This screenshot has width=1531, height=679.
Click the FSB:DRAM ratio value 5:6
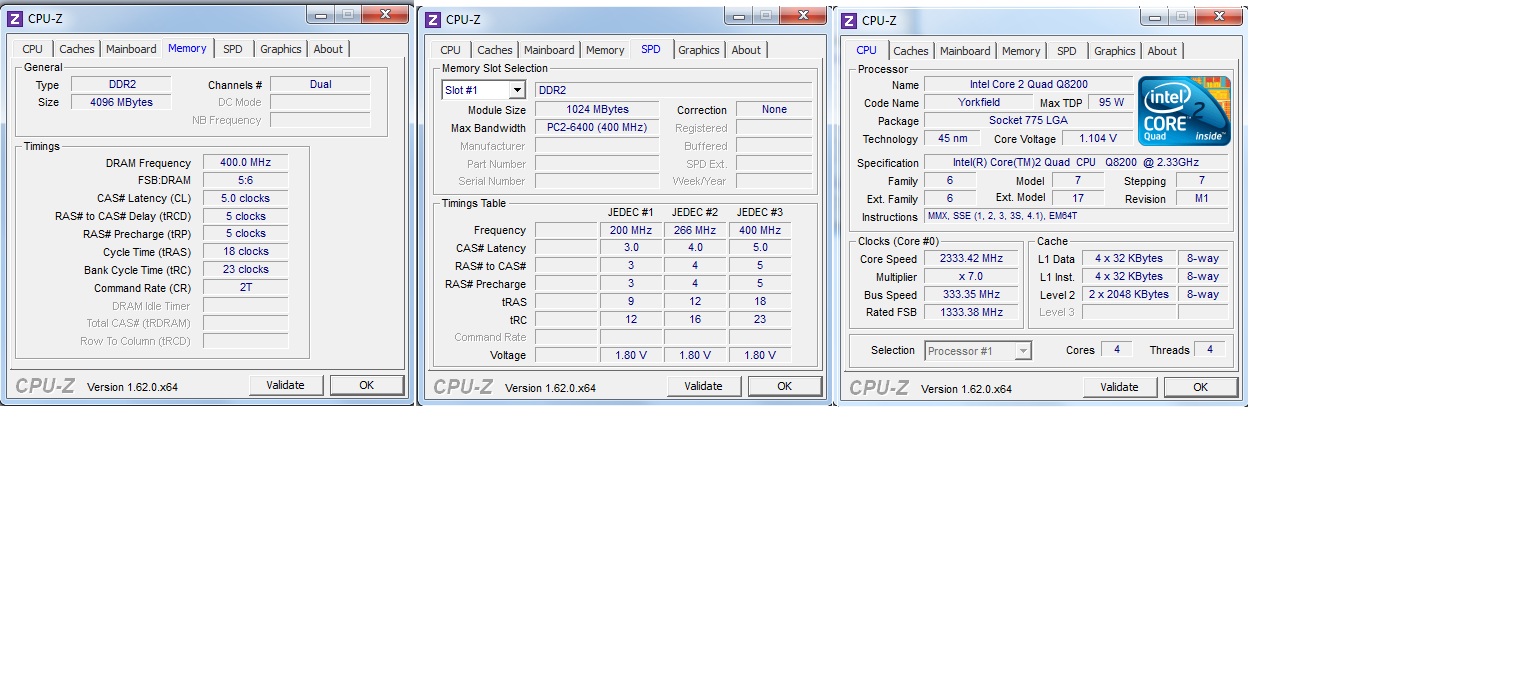click(x=246, y=180)
